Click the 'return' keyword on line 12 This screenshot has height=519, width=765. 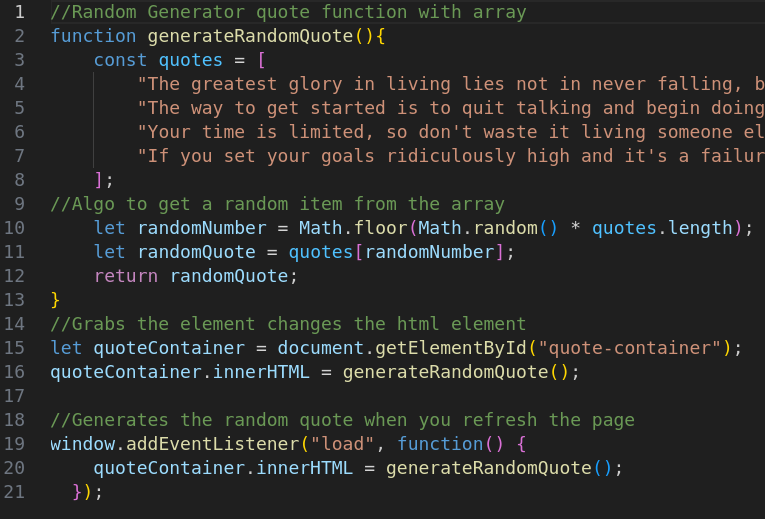(126, 276)
